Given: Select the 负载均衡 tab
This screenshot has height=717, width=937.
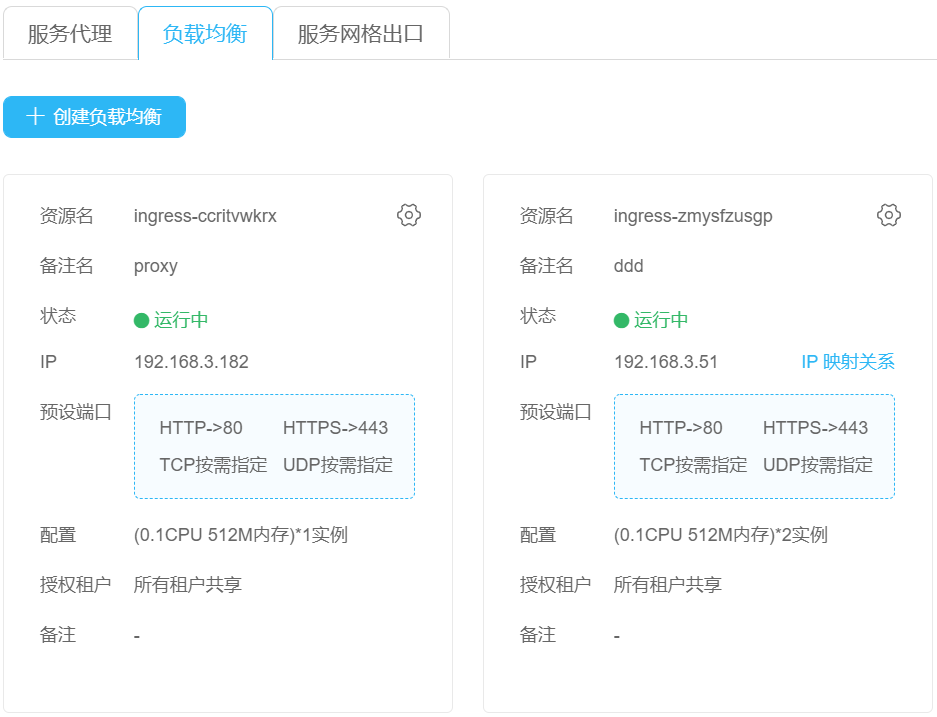Looking at the screenshot, I should pyautogui.click(x=205, y=33).
